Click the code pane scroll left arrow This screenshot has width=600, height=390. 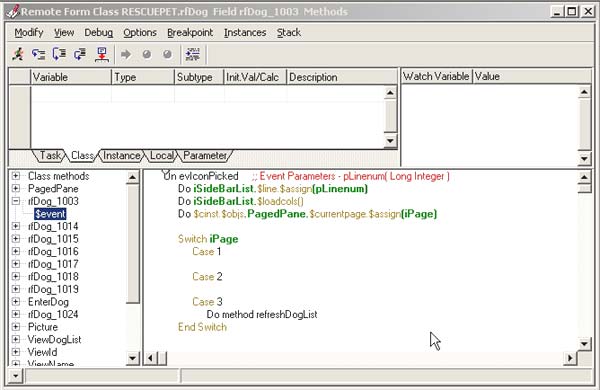151,358
